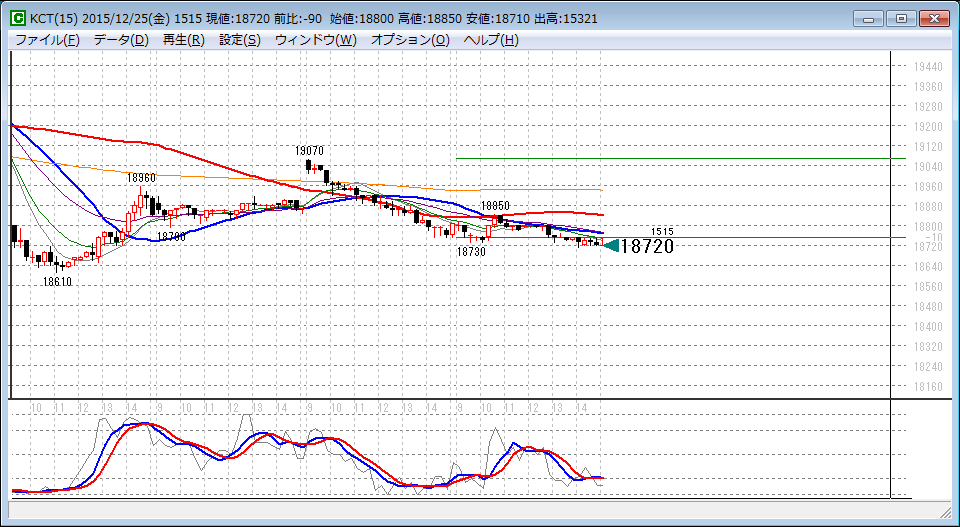Expand the ウィンドウ(W) menu
This screenshot has width=960, height=527.
315,40
